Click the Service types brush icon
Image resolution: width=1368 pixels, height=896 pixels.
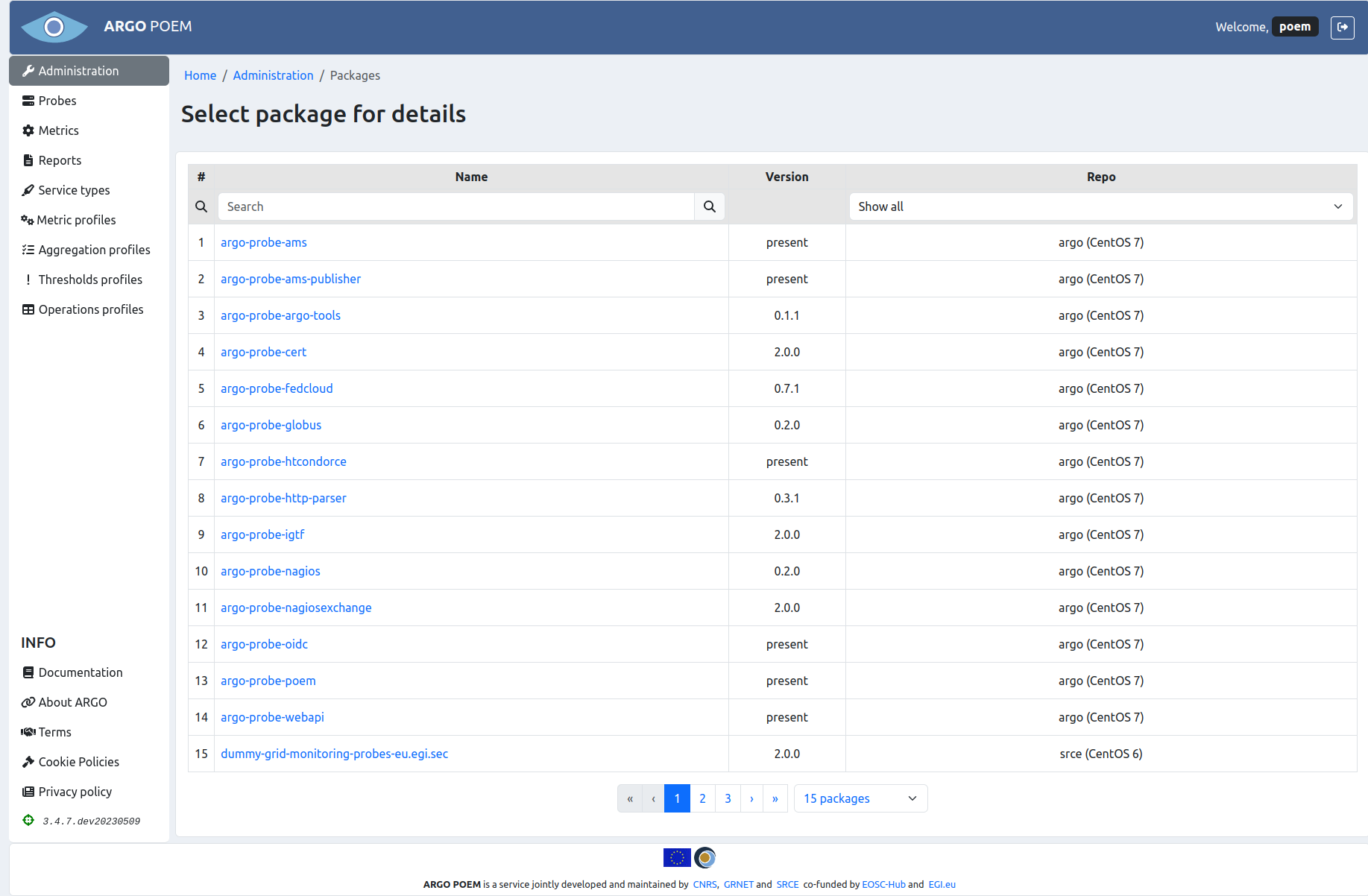click(x=28, y=190)
